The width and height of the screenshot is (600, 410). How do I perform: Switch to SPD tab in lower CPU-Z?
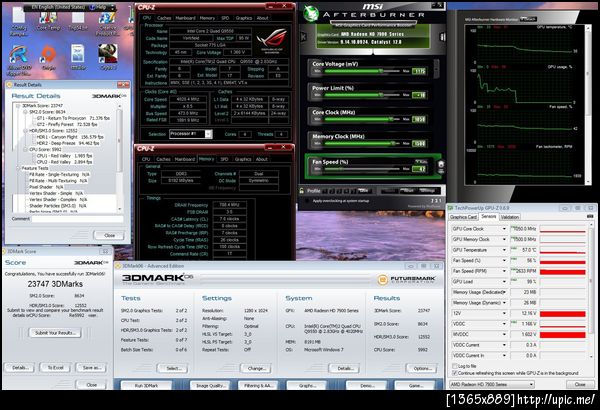(x=225, y=159)
